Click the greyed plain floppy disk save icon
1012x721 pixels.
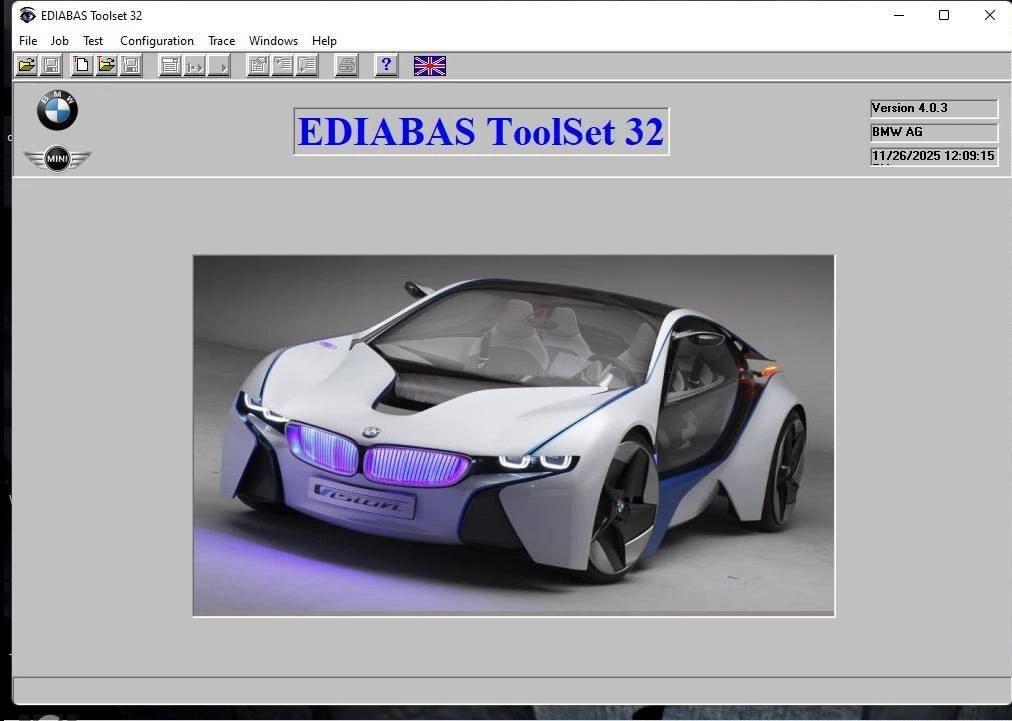pos(51,65)
